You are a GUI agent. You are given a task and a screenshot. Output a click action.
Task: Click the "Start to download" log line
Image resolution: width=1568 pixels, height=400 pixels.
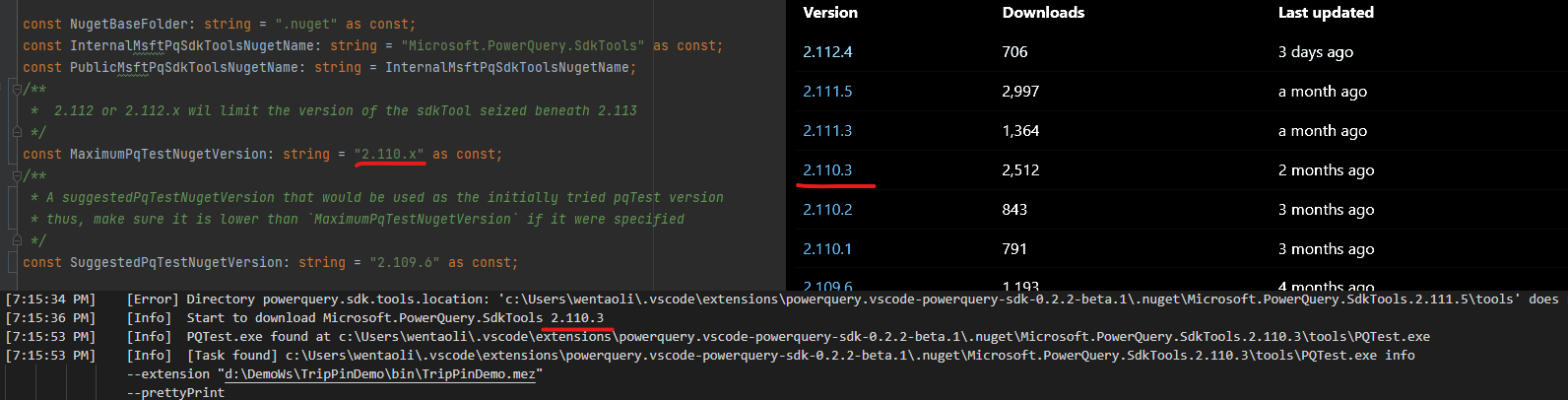[x=304, y=318]
